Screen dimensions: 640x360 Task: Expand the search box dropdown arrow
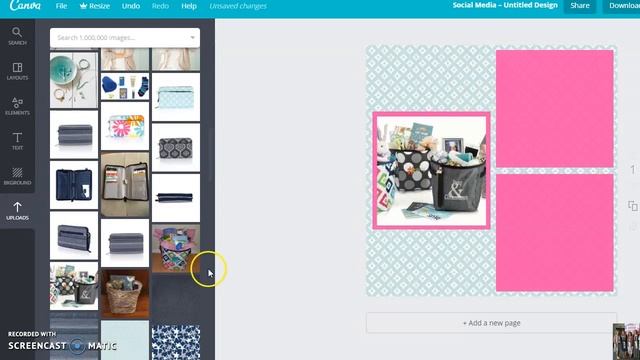click(193, 38)
